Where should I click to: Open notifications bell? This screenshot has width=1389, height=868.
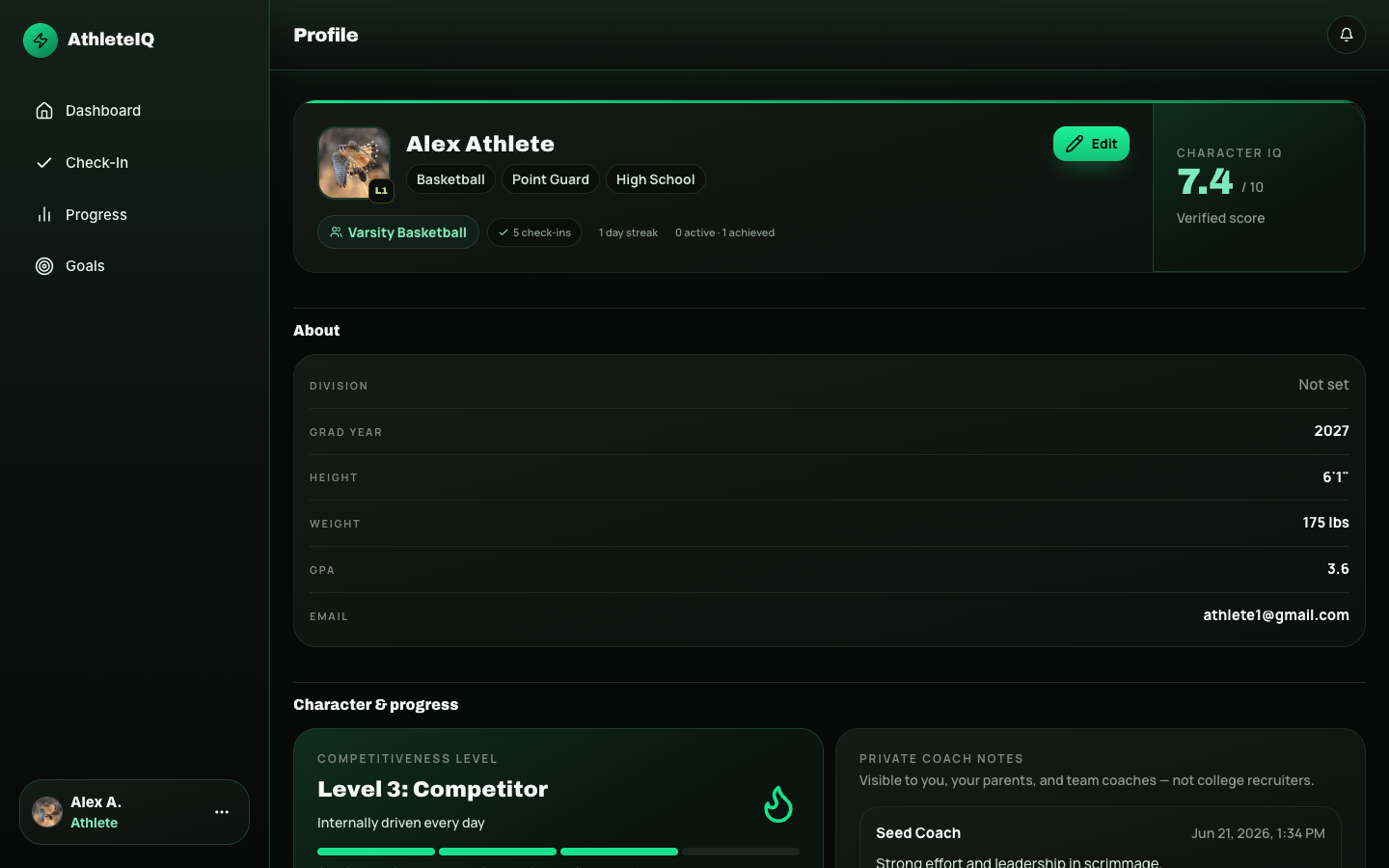(x=1346, y=35)
